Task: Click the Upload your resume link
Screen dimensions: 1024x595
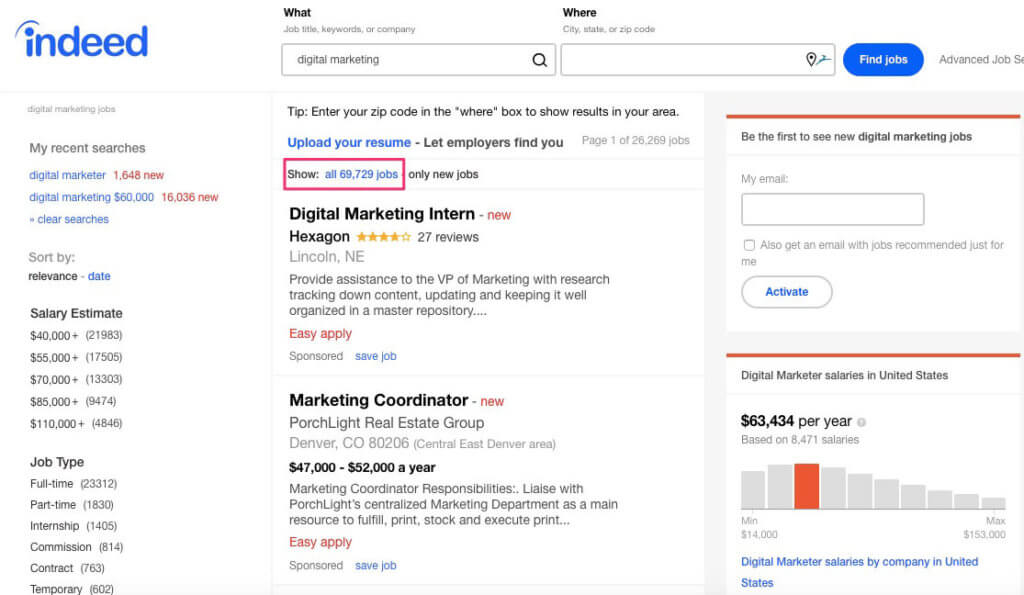Action: click(349, 143)
